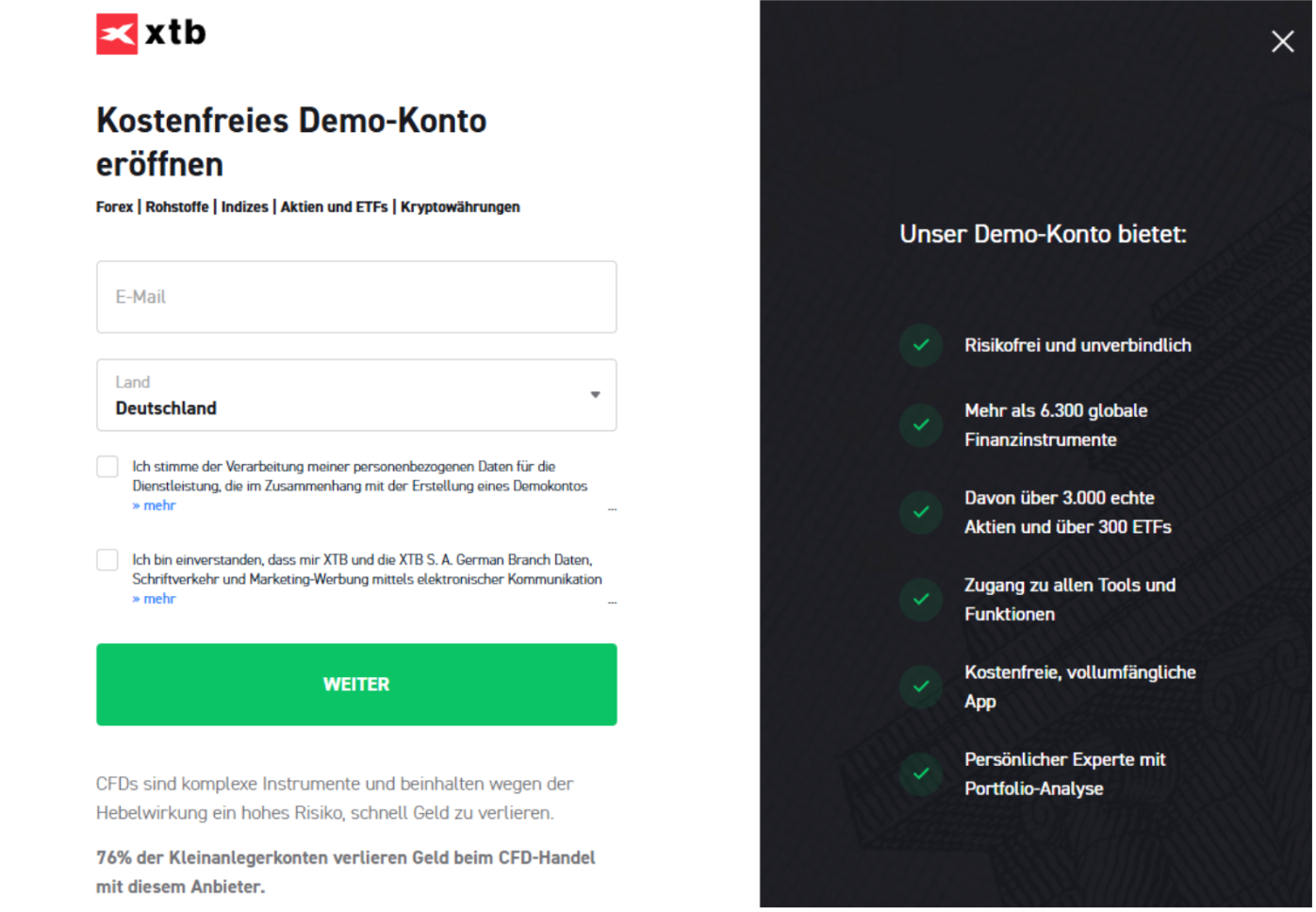
Task: Expand 'mehr' under data processing consent
Action: (155, 506)
